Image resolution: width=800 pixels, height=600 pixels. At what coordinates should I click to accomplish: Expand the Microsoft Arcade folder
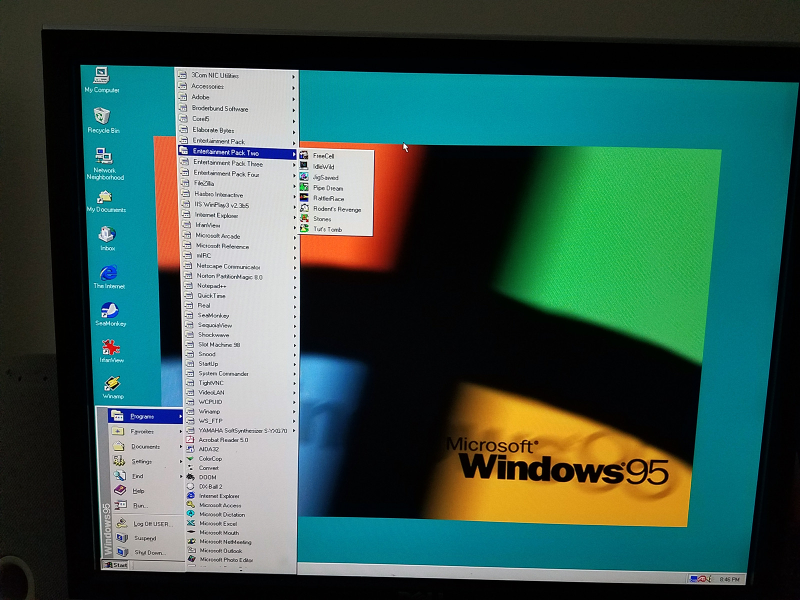(239, 236)
